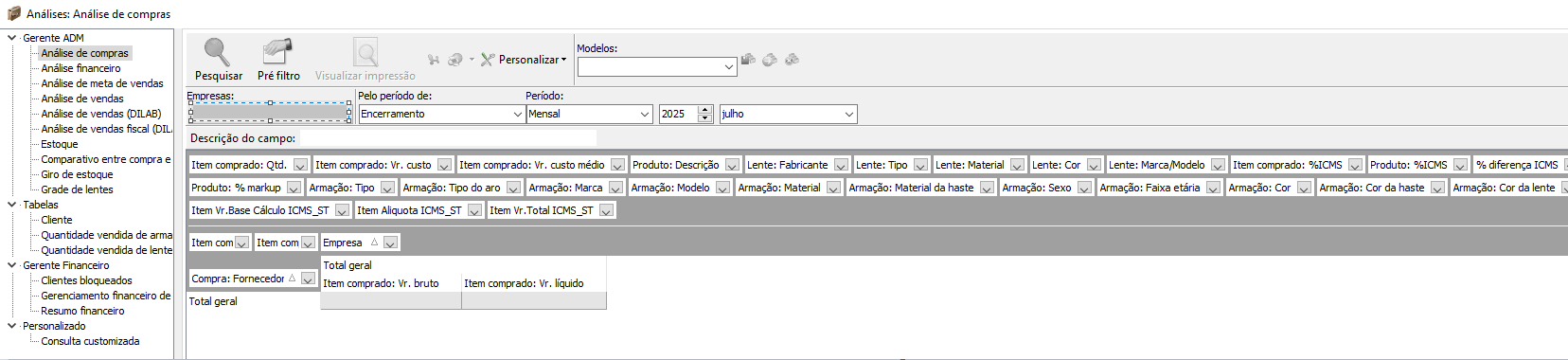Collapse the Tabelas tree node
This screenshot has height=360, width=1568.
(12, 205)
